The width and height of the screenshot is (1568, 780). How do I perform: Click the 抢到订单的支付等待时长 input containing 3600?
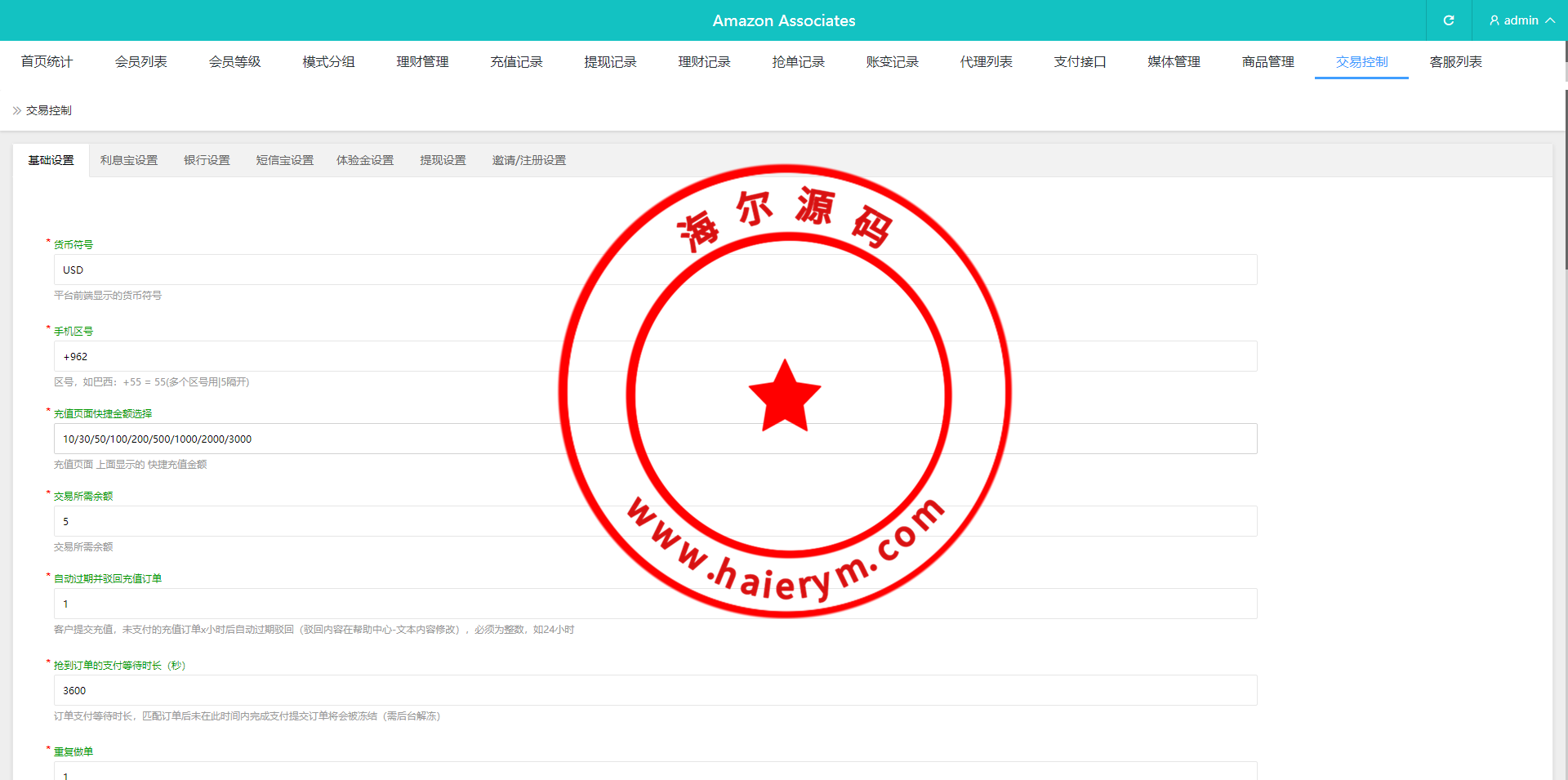coord(655,690)
